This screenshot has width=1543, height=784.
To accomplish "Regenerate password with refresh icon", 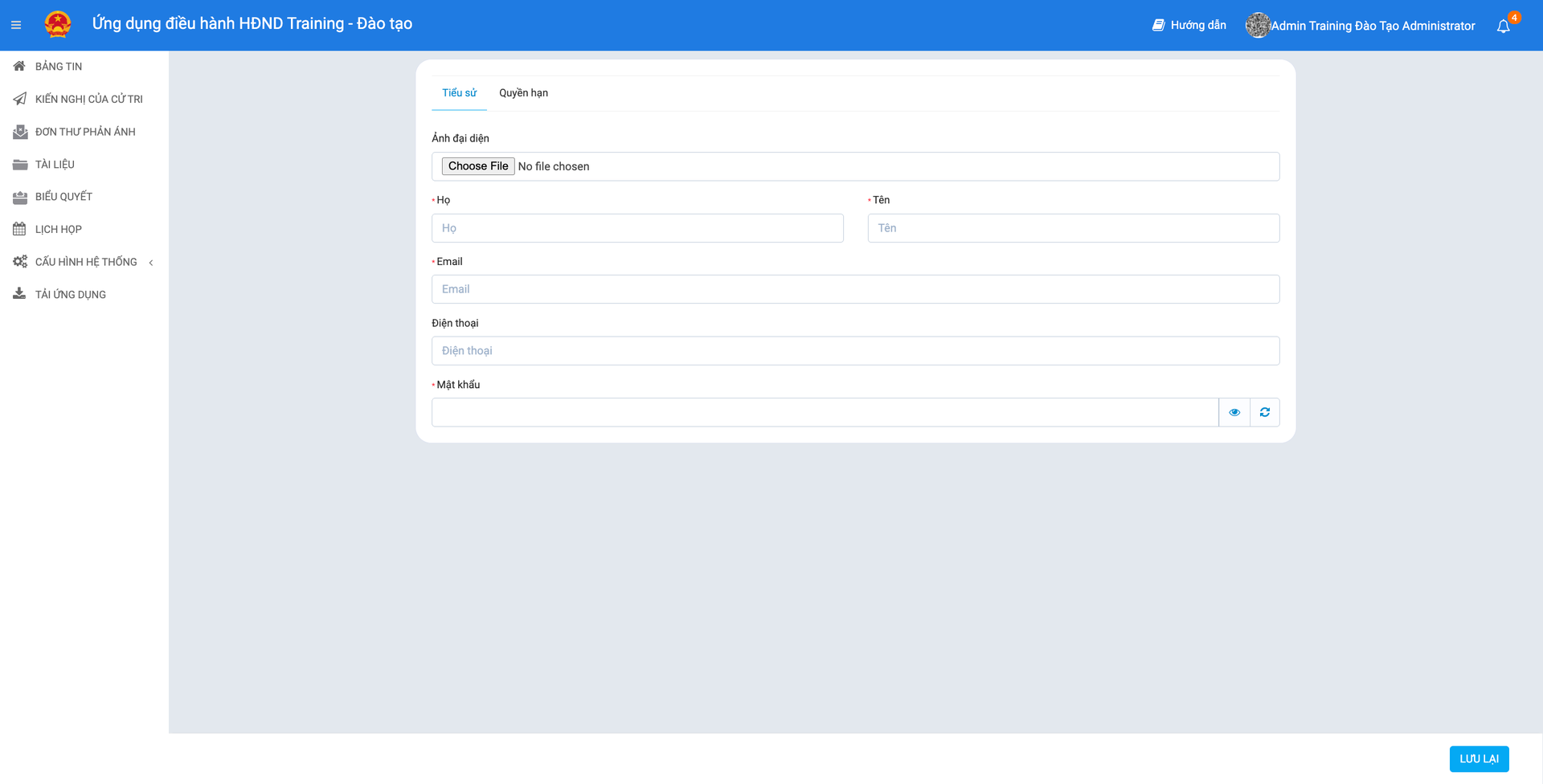I will click(x=1264, y=412).
